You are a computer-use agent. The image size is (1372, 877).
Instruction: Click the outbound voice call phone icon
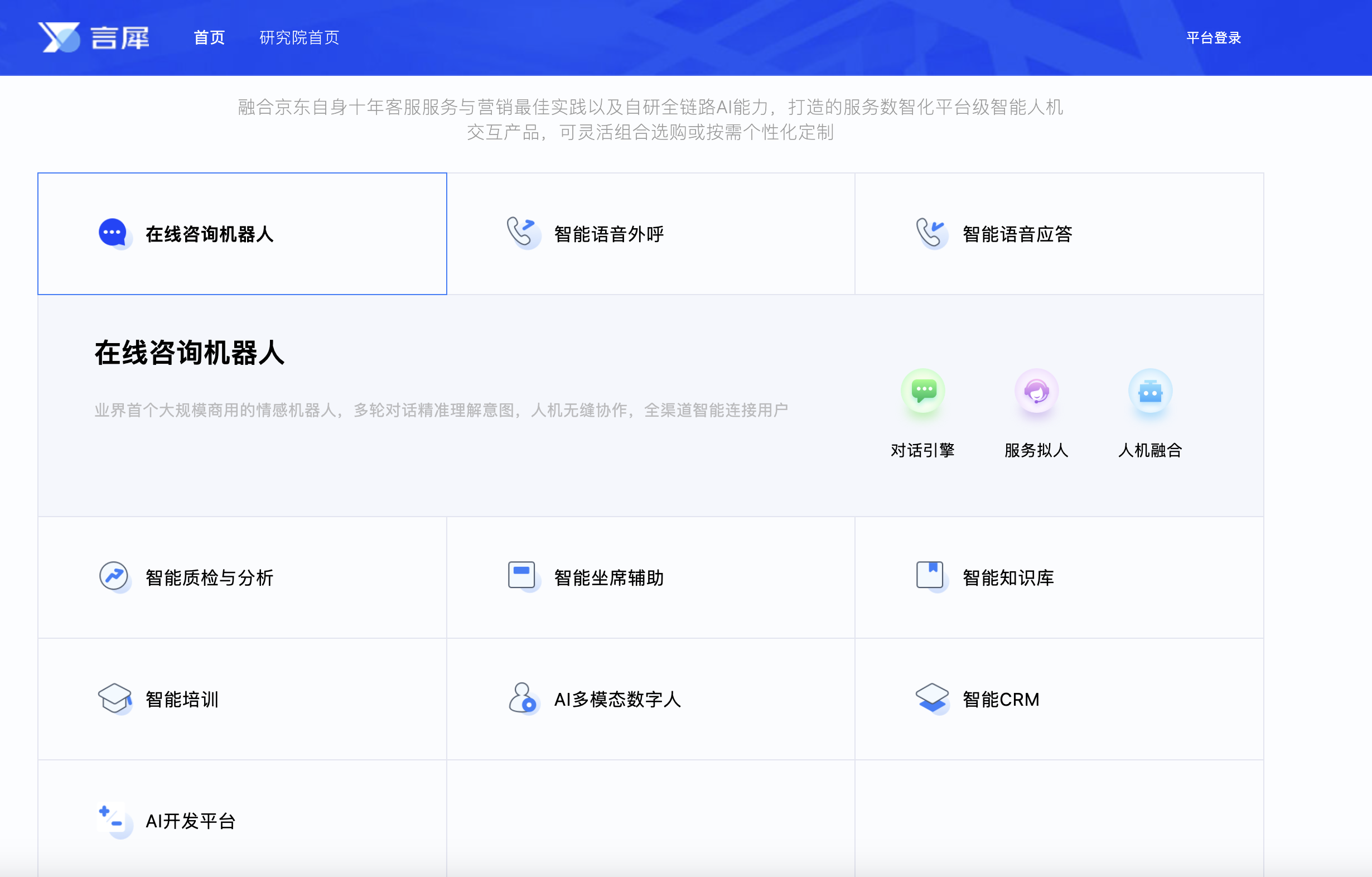523,234
